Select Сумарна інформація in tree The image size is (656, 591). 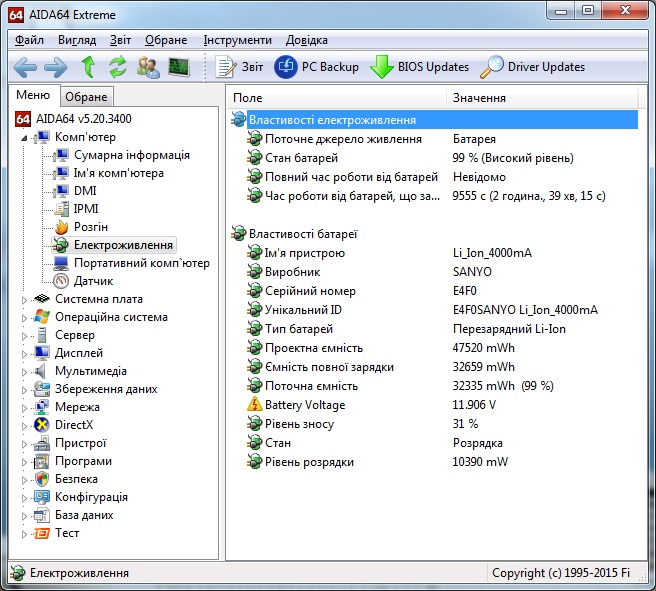[x=132, y=155]
